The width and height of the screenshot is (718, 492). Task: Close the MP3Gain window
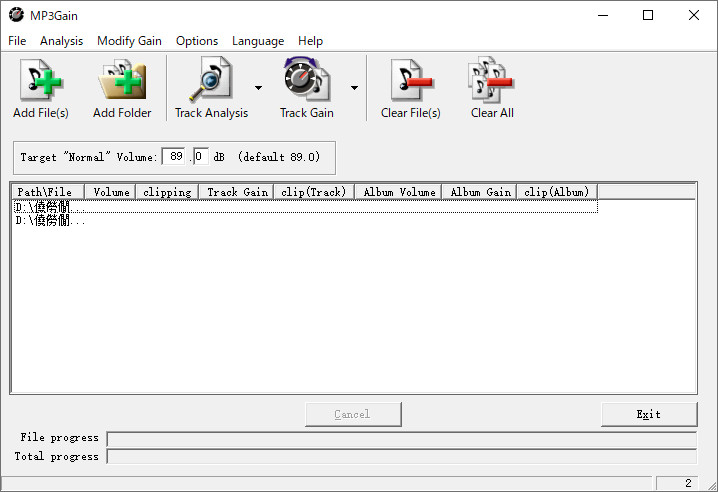694,15
